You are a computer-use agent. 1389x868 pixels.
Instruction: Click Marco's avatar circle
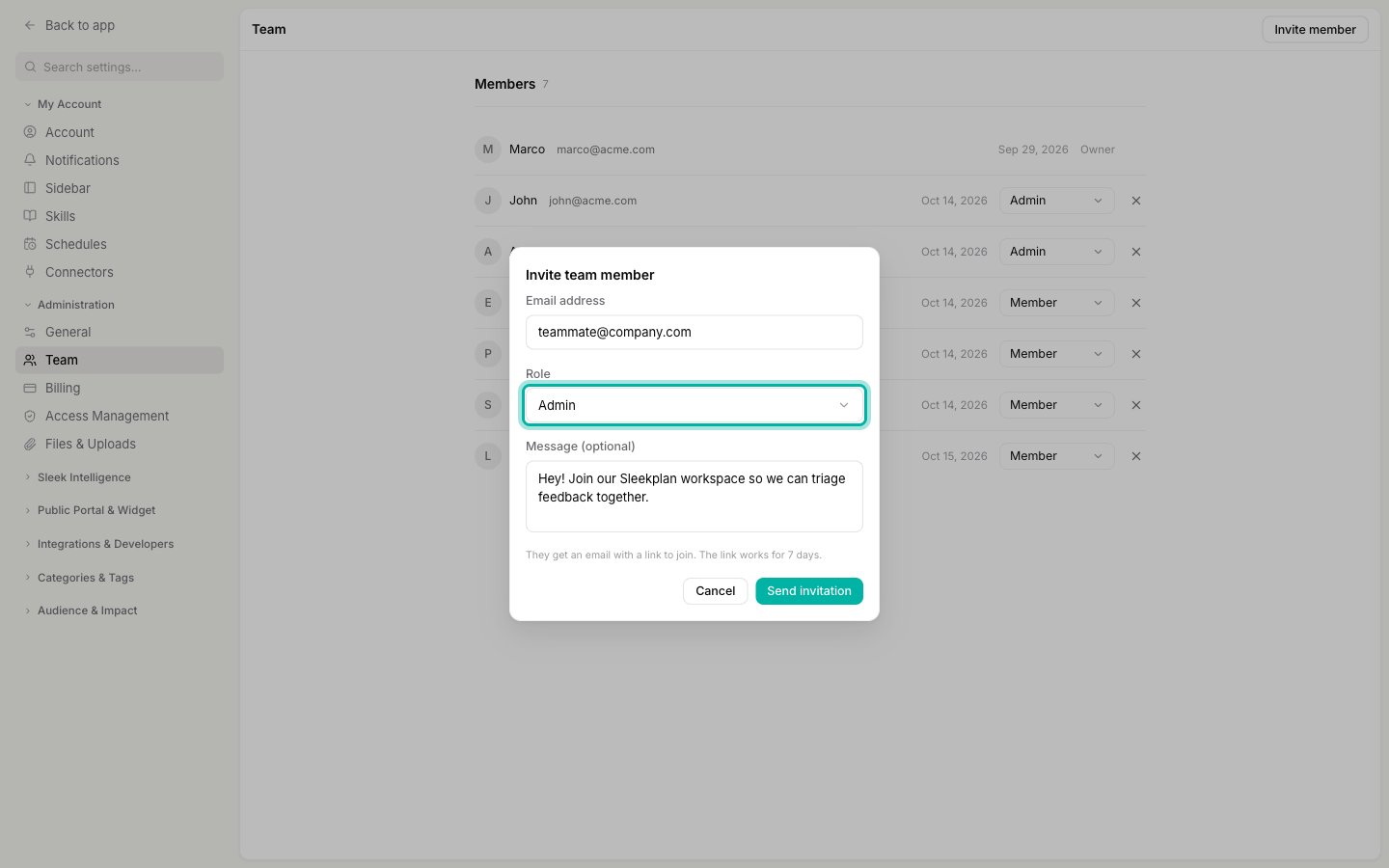pyautogui.click(x=488, y=149)
